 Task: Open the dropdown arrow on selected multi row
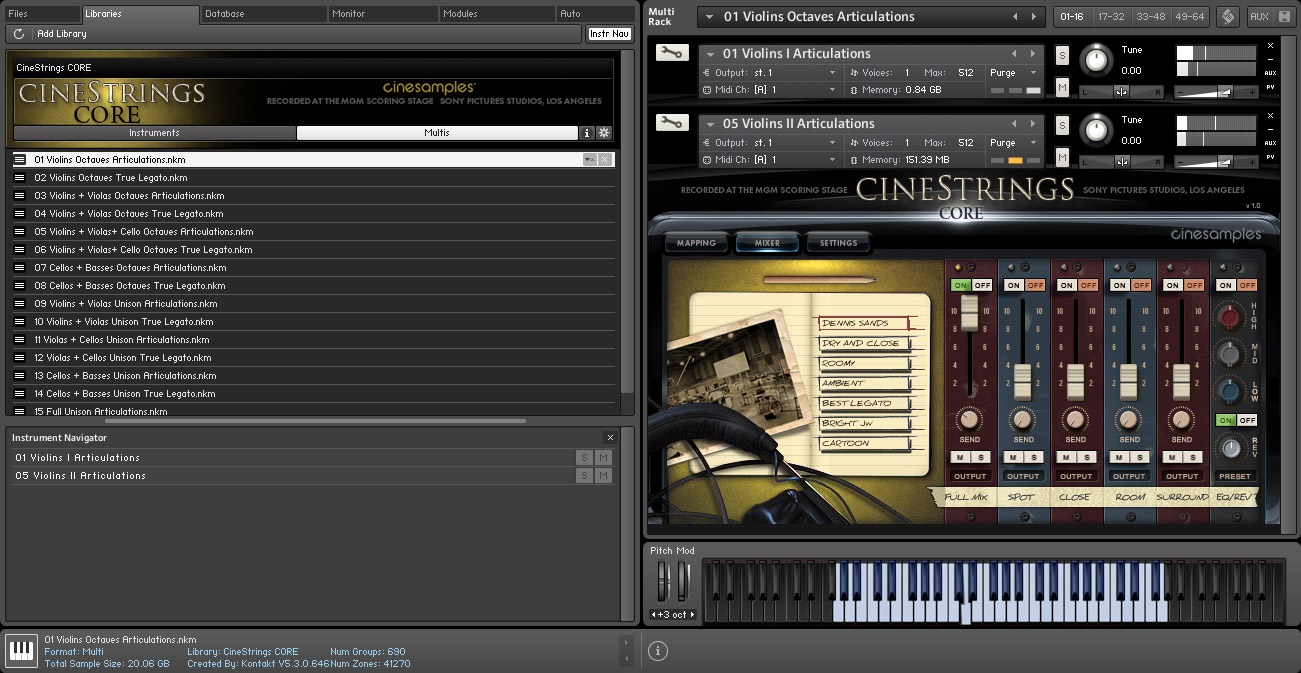(589, 160)
